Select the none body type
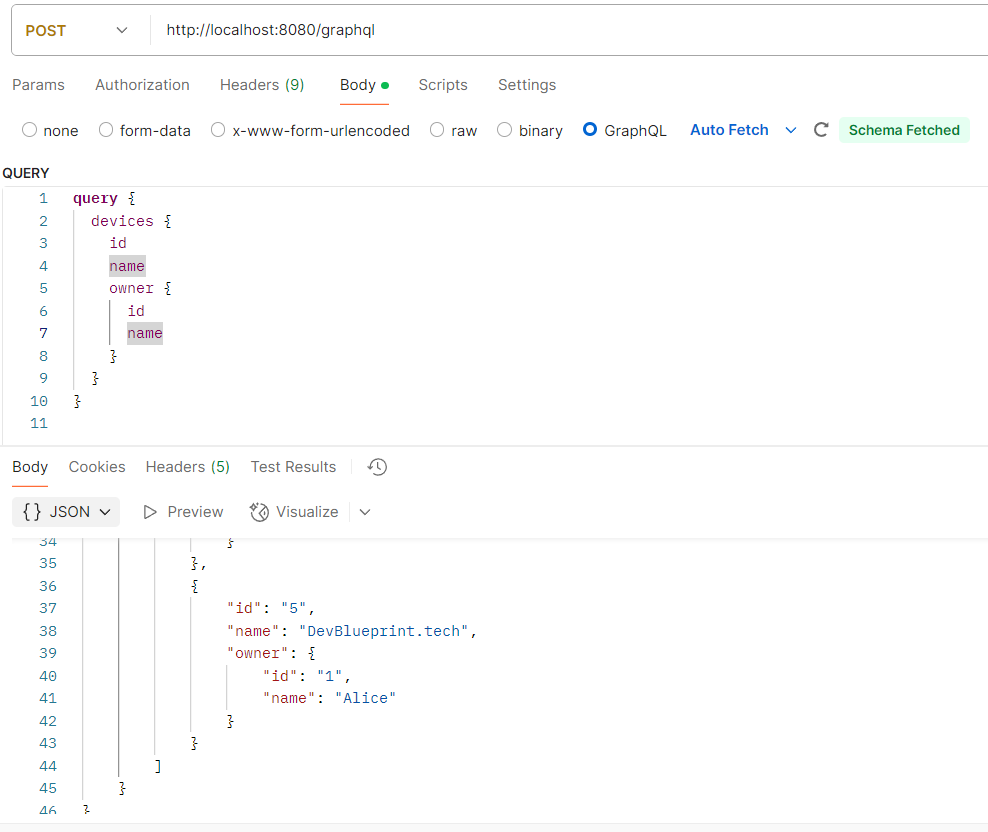 [30, 130]
